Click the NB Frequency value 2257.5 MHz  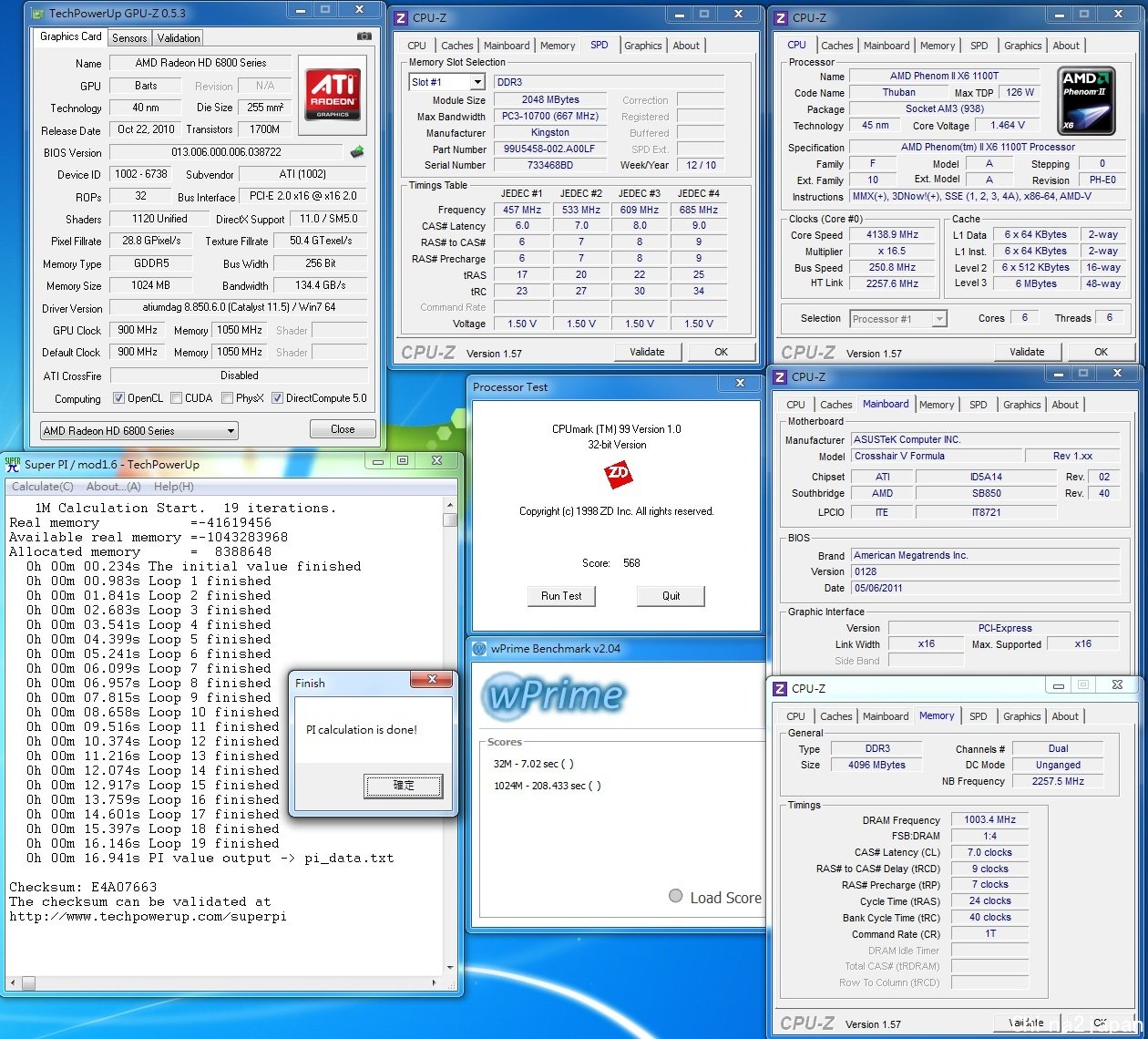(1058, 781)
